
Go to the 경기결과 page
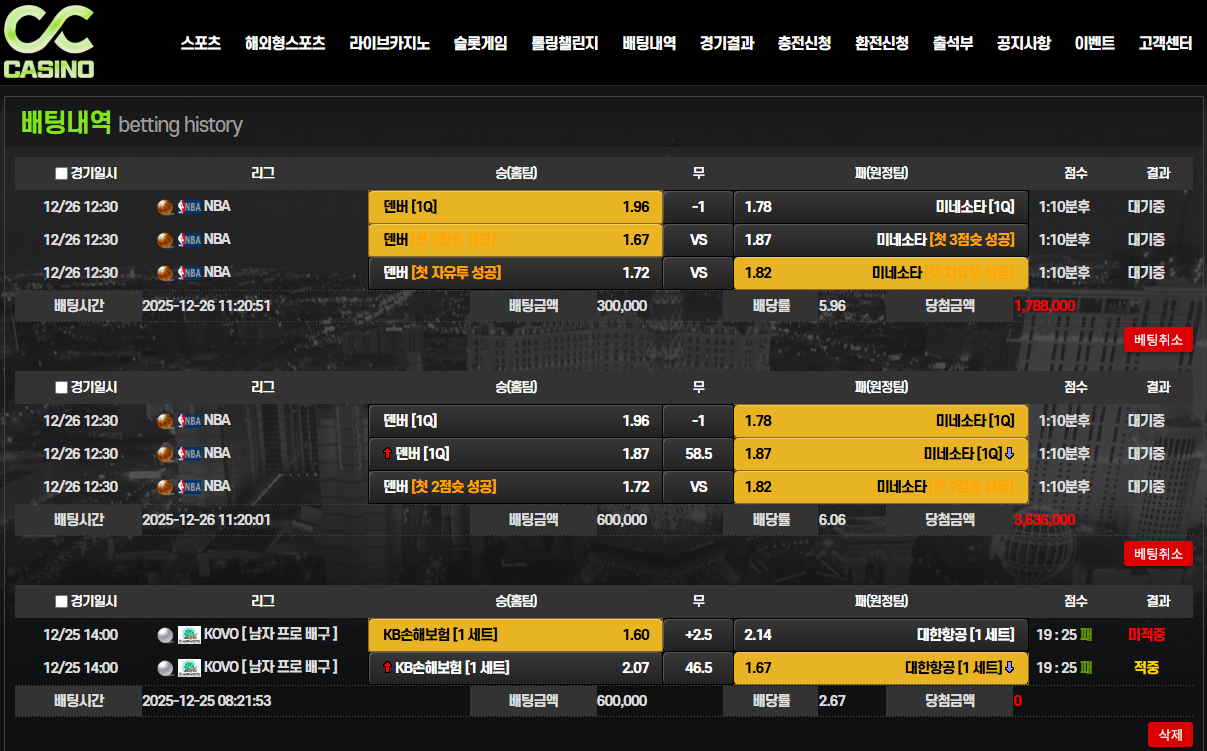726,44
